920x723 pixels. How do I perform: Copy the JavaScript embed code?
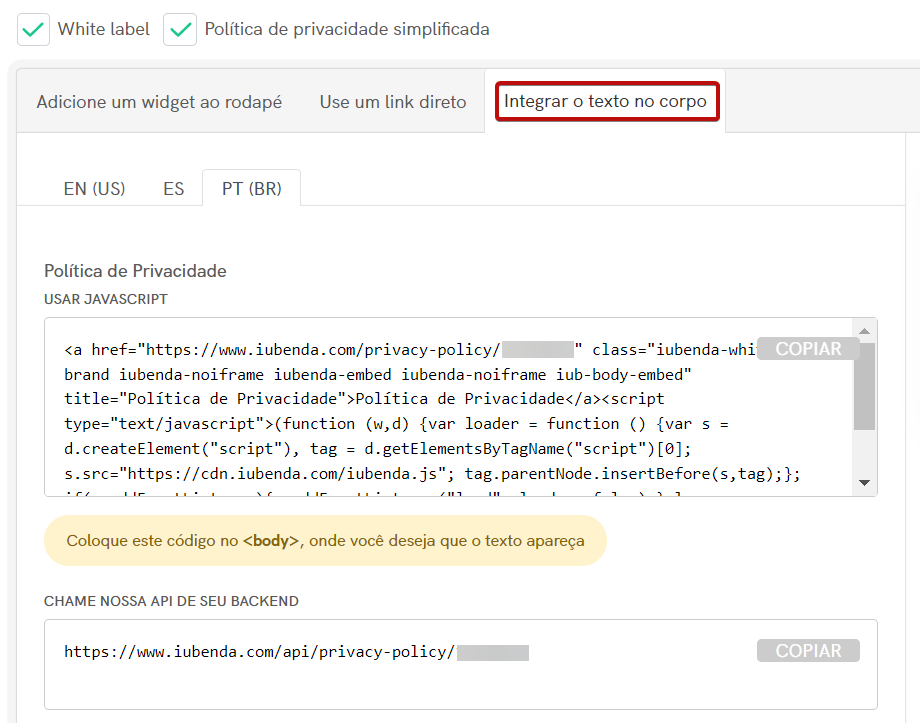point(810,348)
